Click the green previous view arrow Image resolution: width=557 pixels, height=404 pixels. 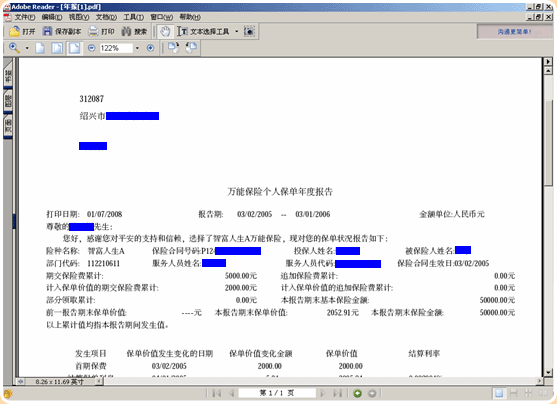[x=357, y=393]
